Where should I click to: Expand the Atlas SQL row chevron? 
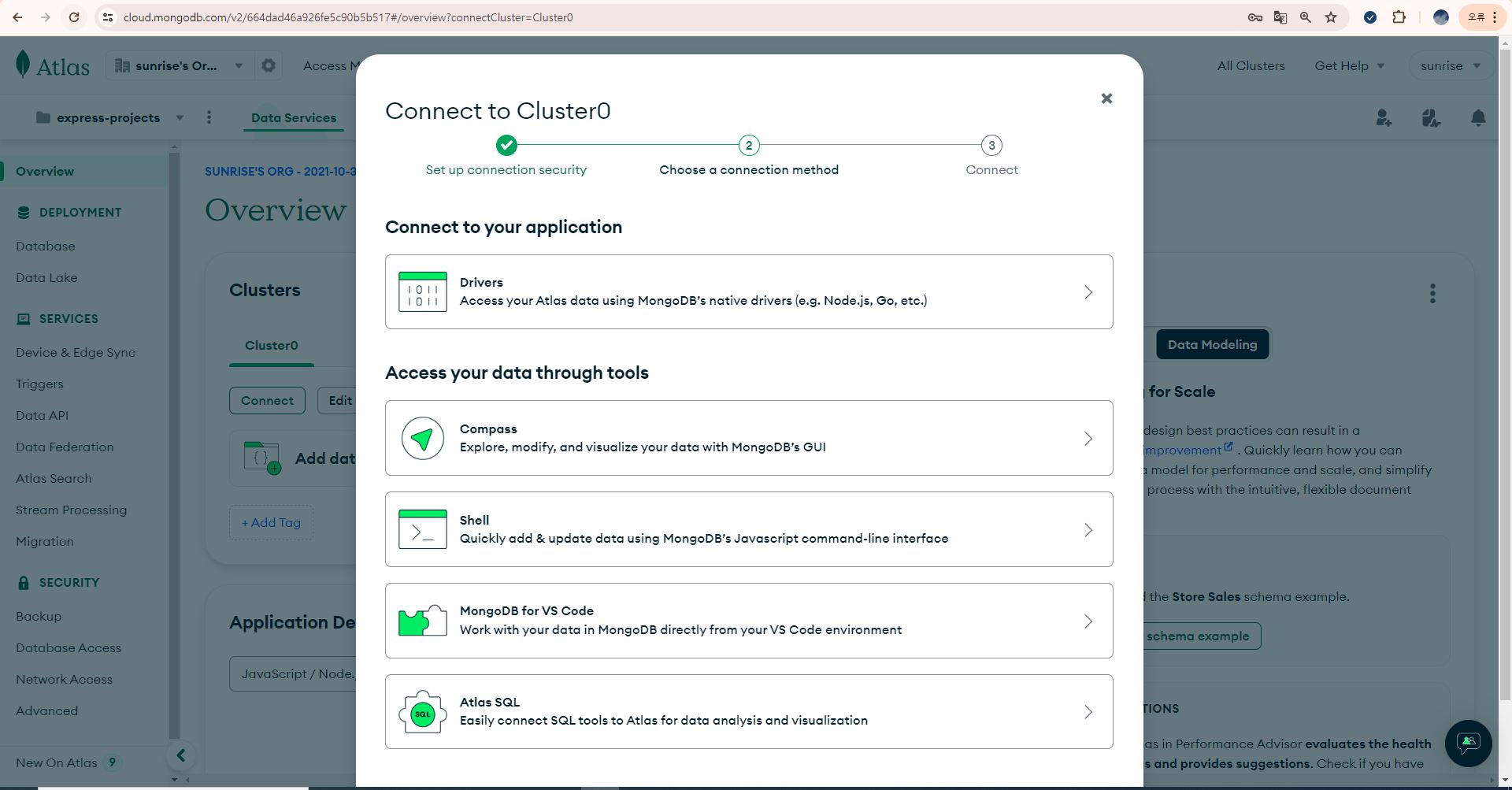pyautogui.click(x=1088, y=712)
